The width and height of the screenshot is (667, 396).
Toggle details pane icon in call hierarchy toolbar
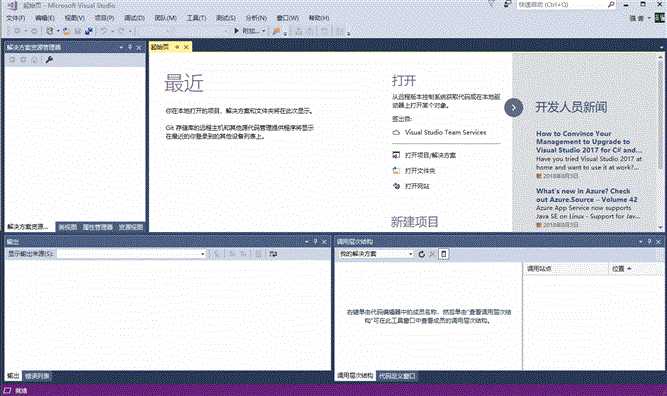(444, 254)
